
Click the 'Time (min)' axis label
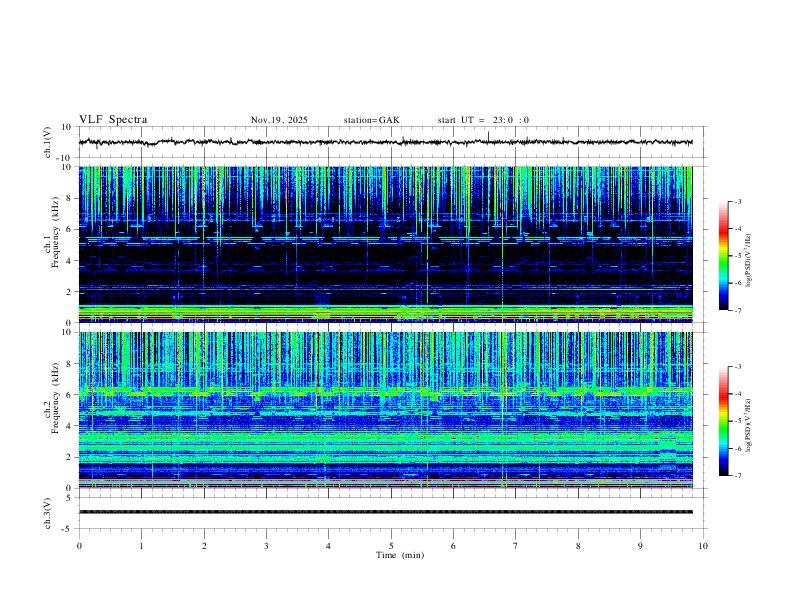click(x=400, y=555)
